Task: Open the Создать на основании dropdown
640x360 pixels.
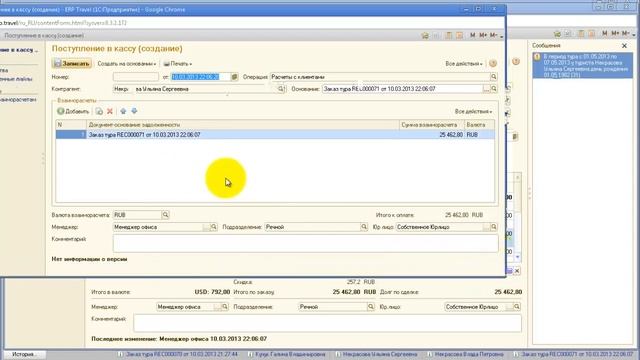Action: click(x=127, y=64)
